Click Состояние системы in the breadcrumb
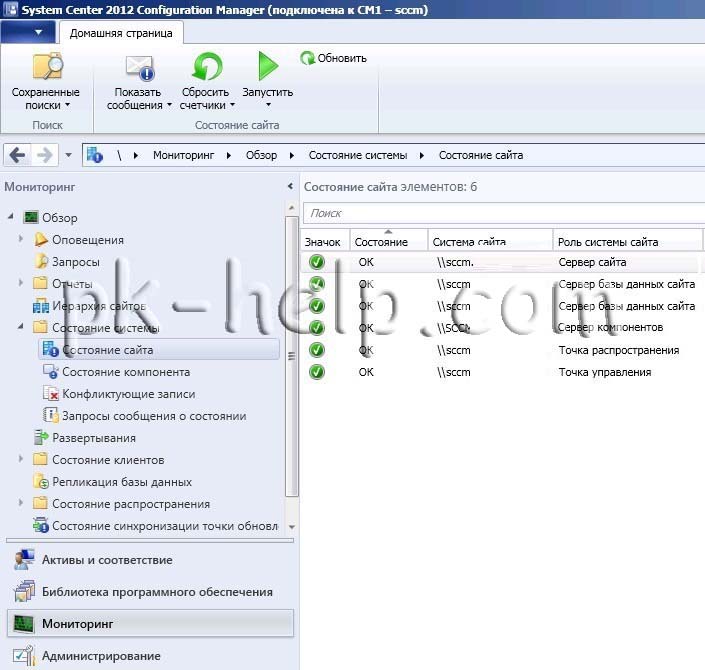The height and width of the screenshot is (670, 705). coord(358,155)
